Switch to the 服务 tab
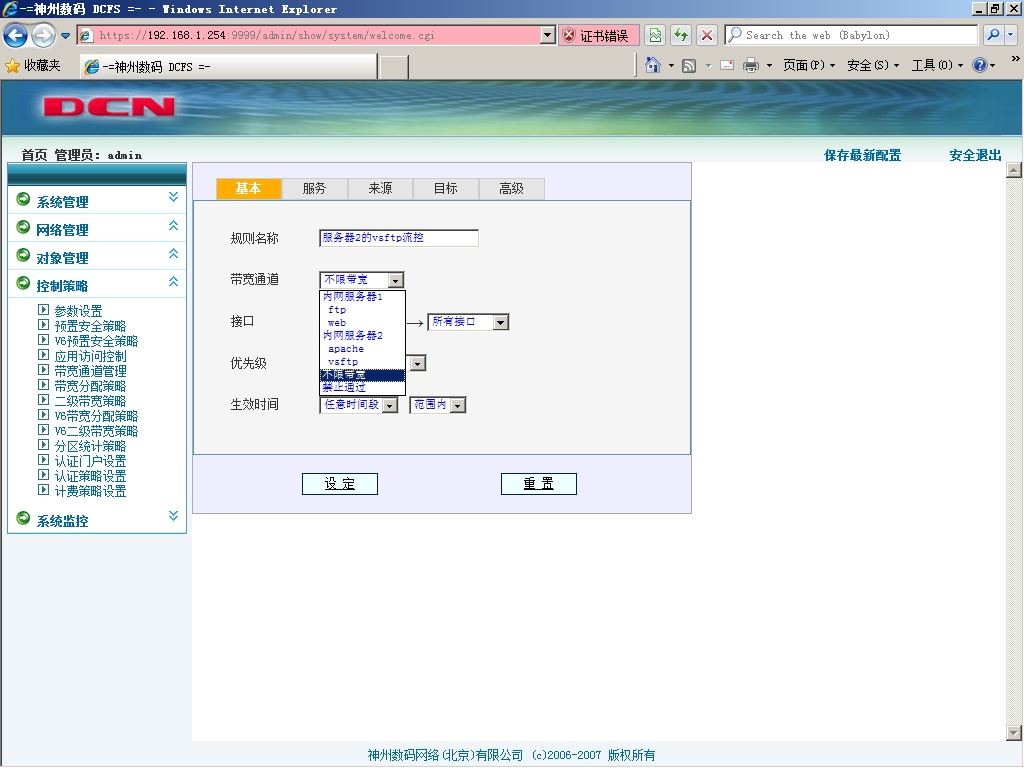Image resolution: width=1024 pixels, height=768 pixels. (x=314, y=188)
